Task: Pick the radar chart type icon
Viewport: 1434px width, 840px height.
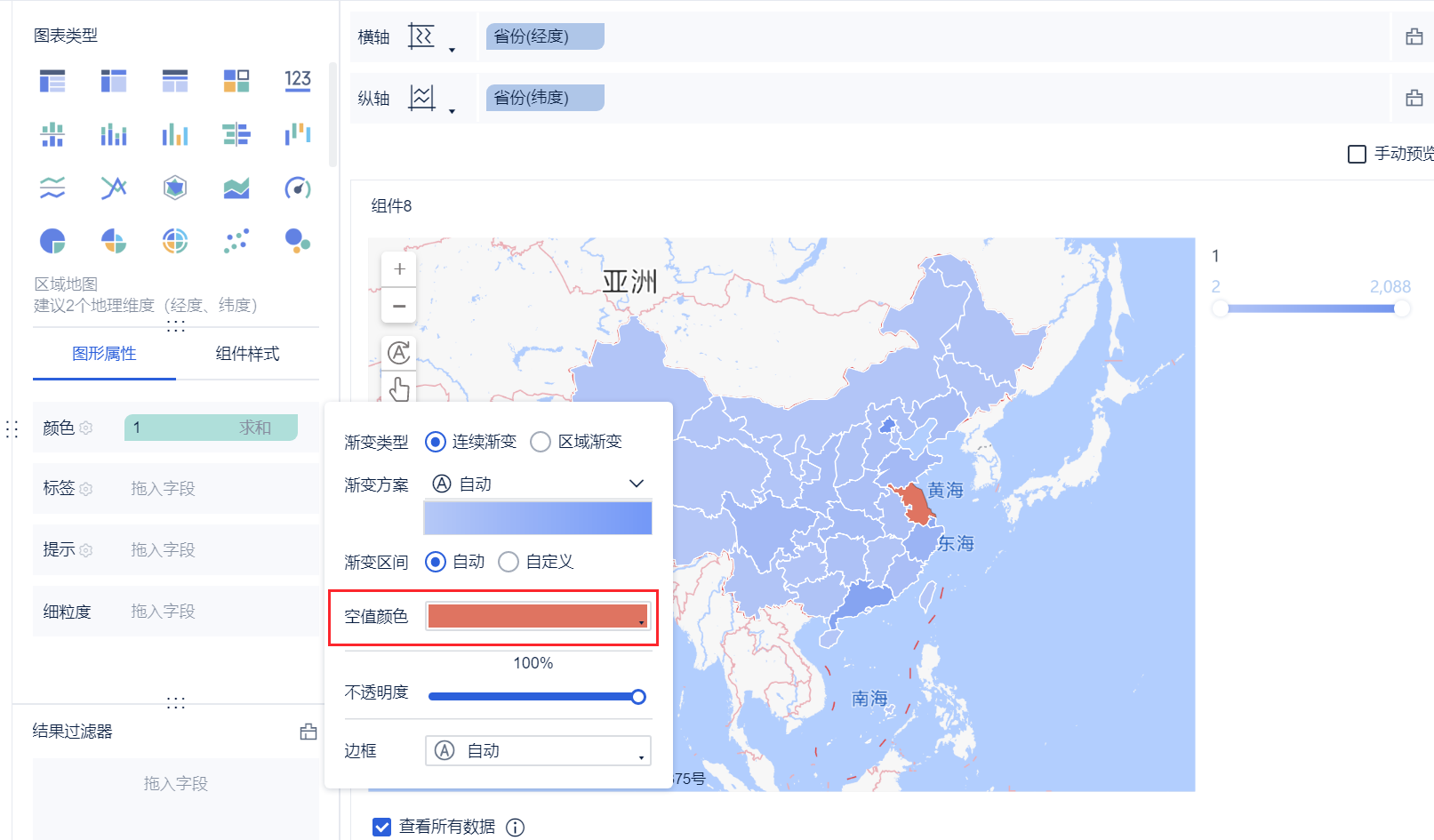Action: 175,188
